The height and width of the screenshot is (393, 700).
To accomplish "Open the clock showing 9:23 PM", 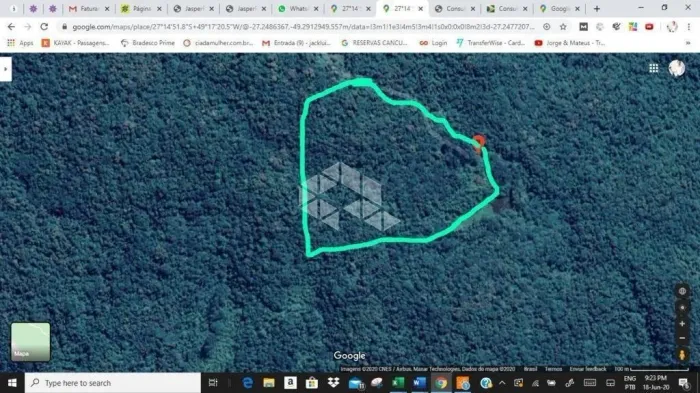I will [x=656, y=383].
